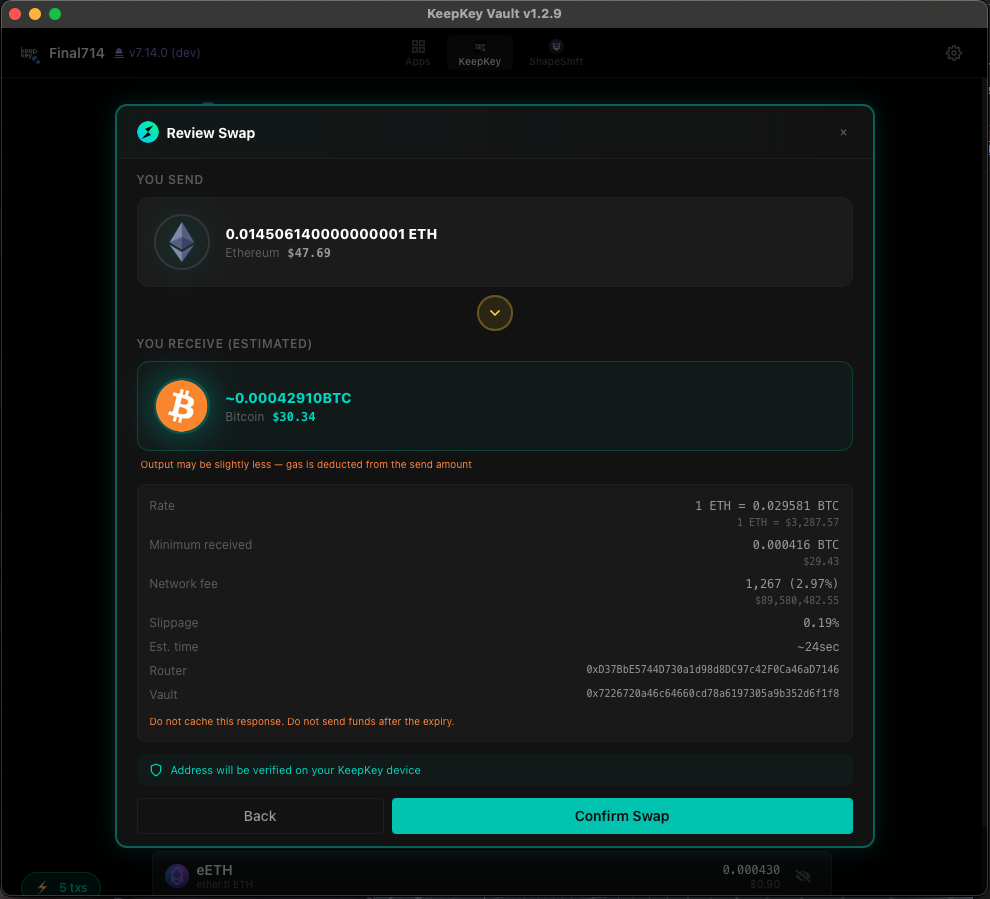
Task: Open the 5 txs activity badge
Action: (x=62, y=887)
